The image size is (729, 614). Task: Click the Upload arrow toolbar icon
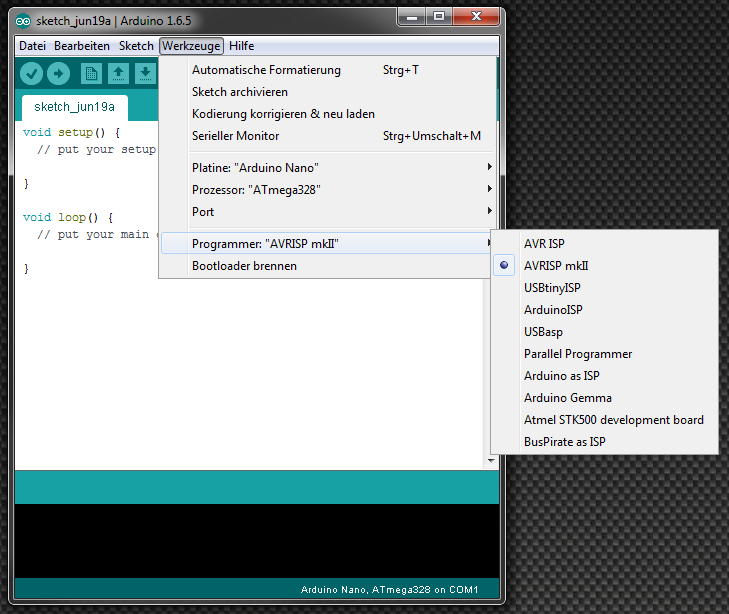59,73
